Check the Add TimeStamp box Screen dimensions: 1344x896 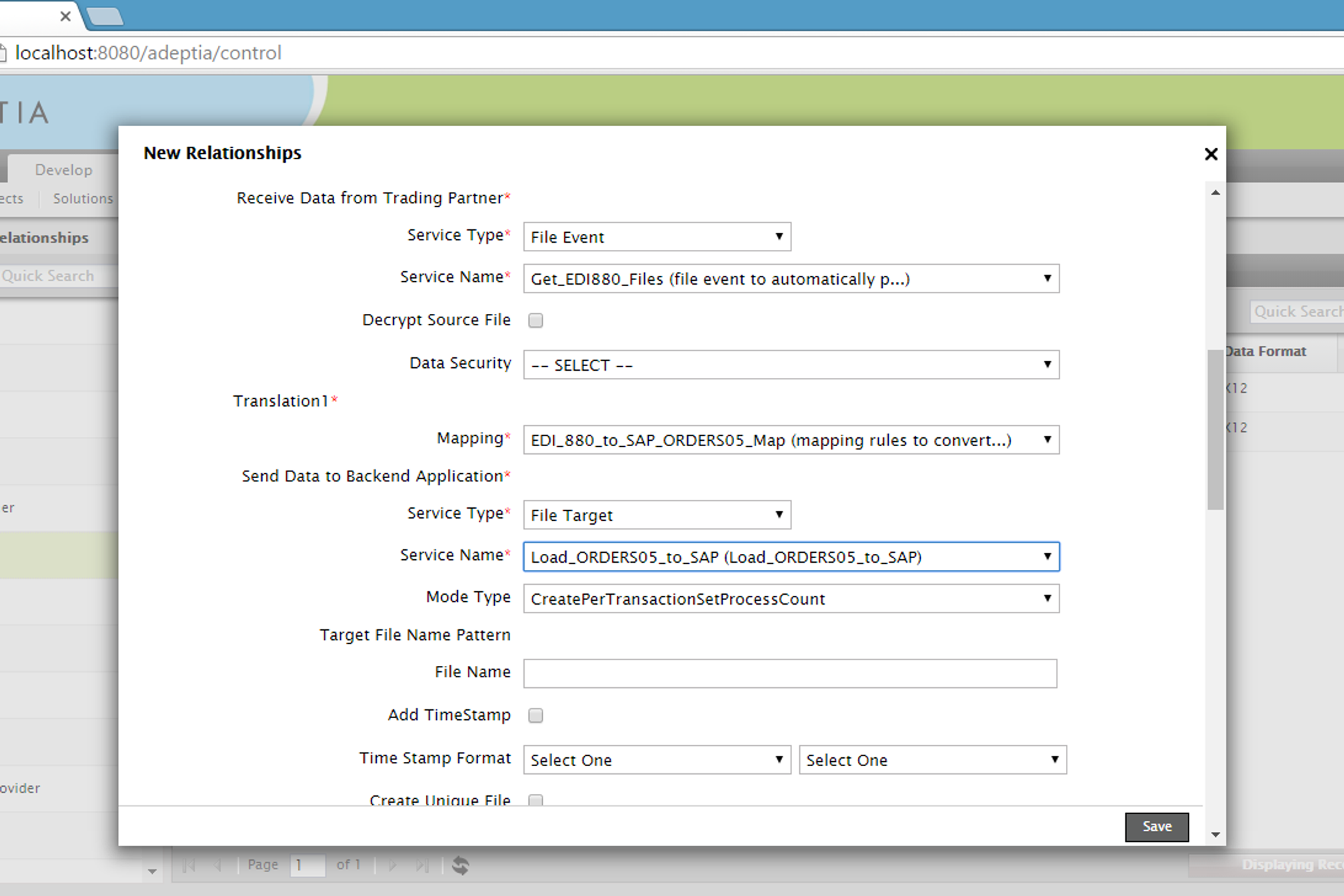click(535, 715)
